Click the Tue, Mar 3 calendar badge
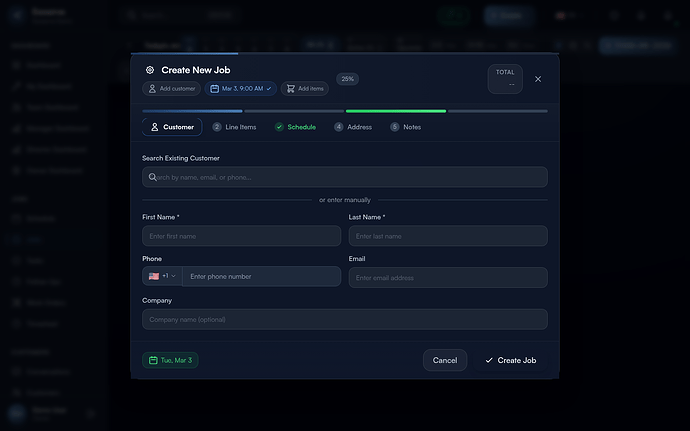 point(170,360)
